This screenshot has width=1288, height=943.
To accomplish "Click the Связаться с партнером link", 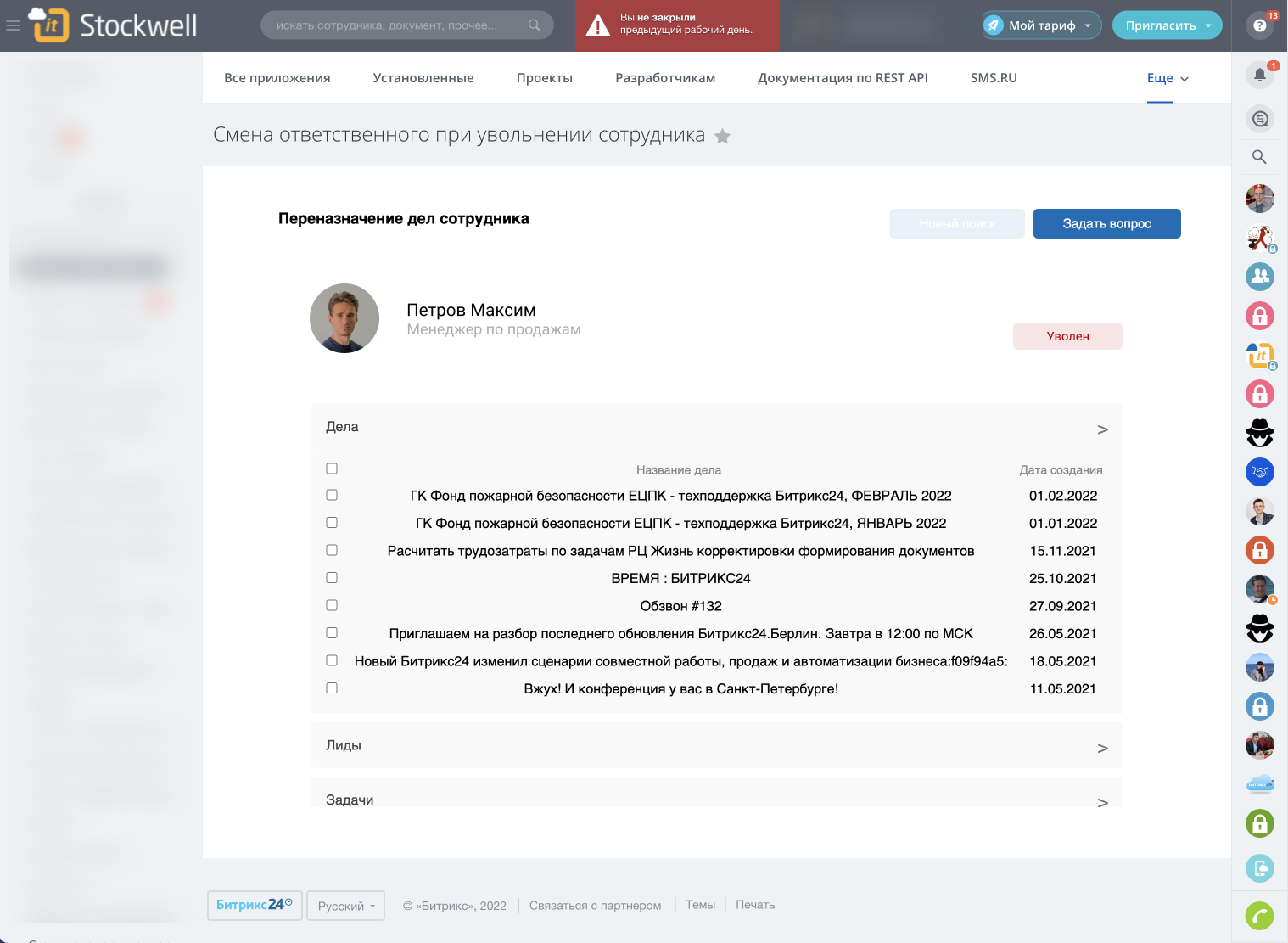I will tap(595, 906).
